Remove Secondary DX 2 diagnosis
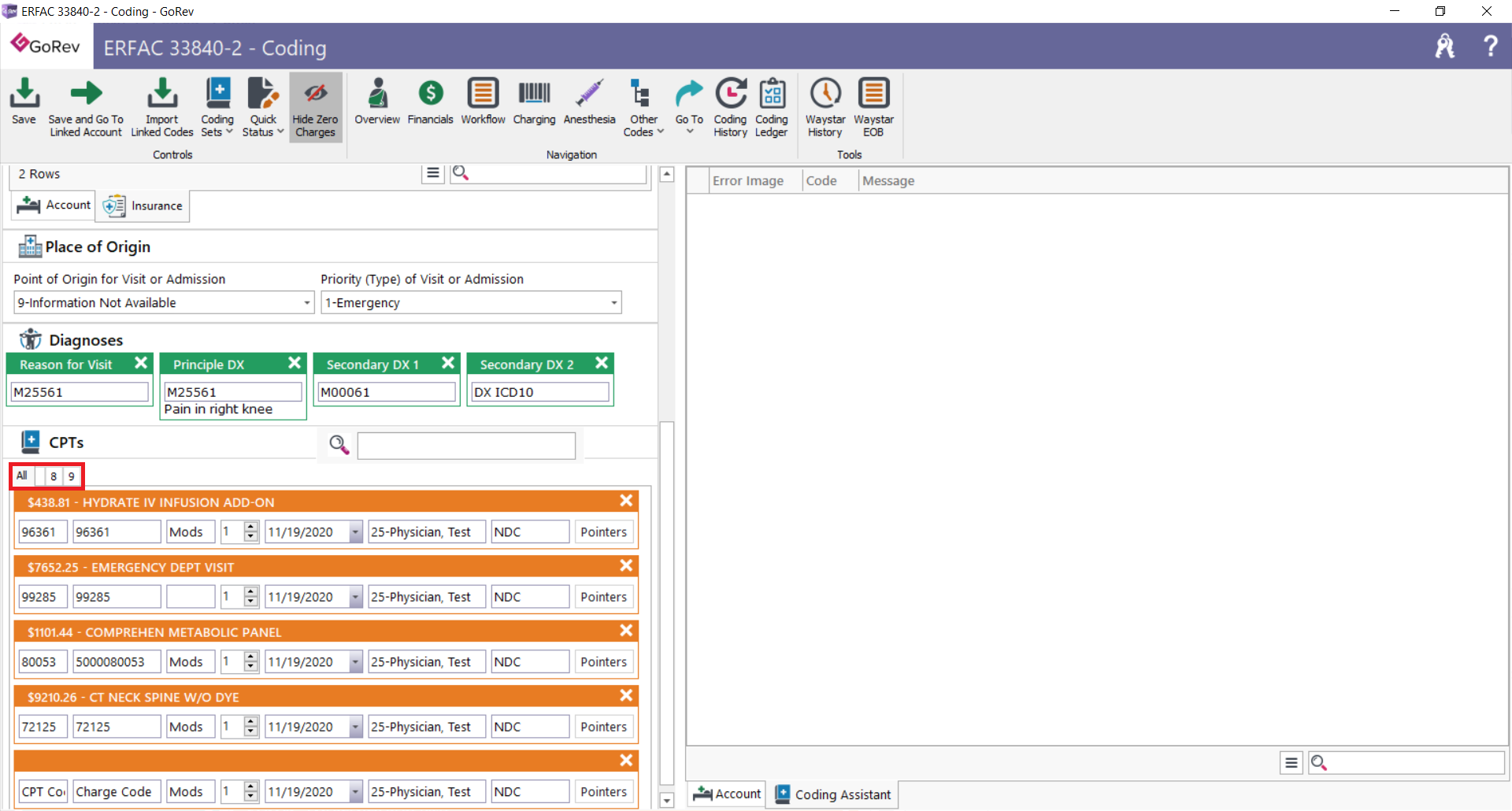This screenshot has height=811, width=1512. point(602,363)
